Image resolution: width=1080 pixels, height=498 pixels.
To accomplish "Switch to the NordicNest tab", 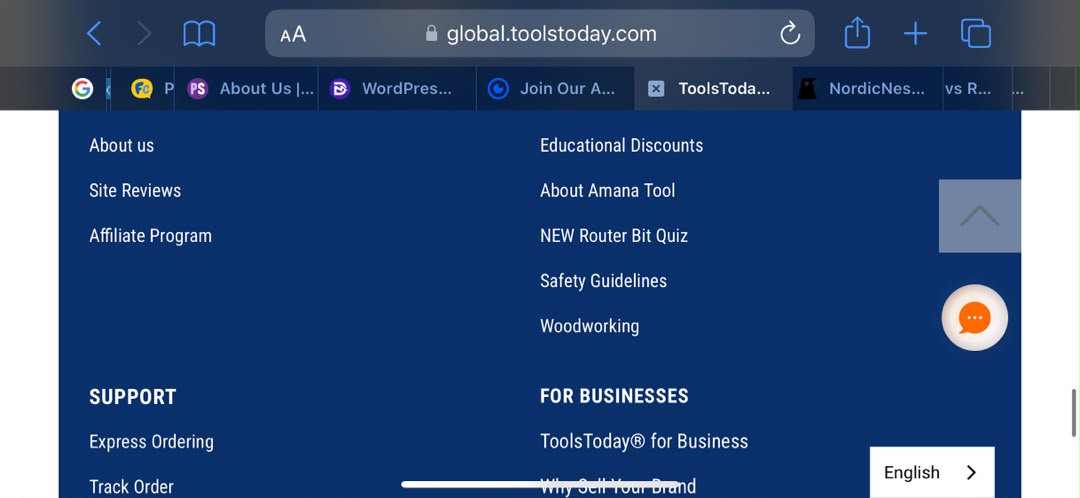I will (868, 88).
